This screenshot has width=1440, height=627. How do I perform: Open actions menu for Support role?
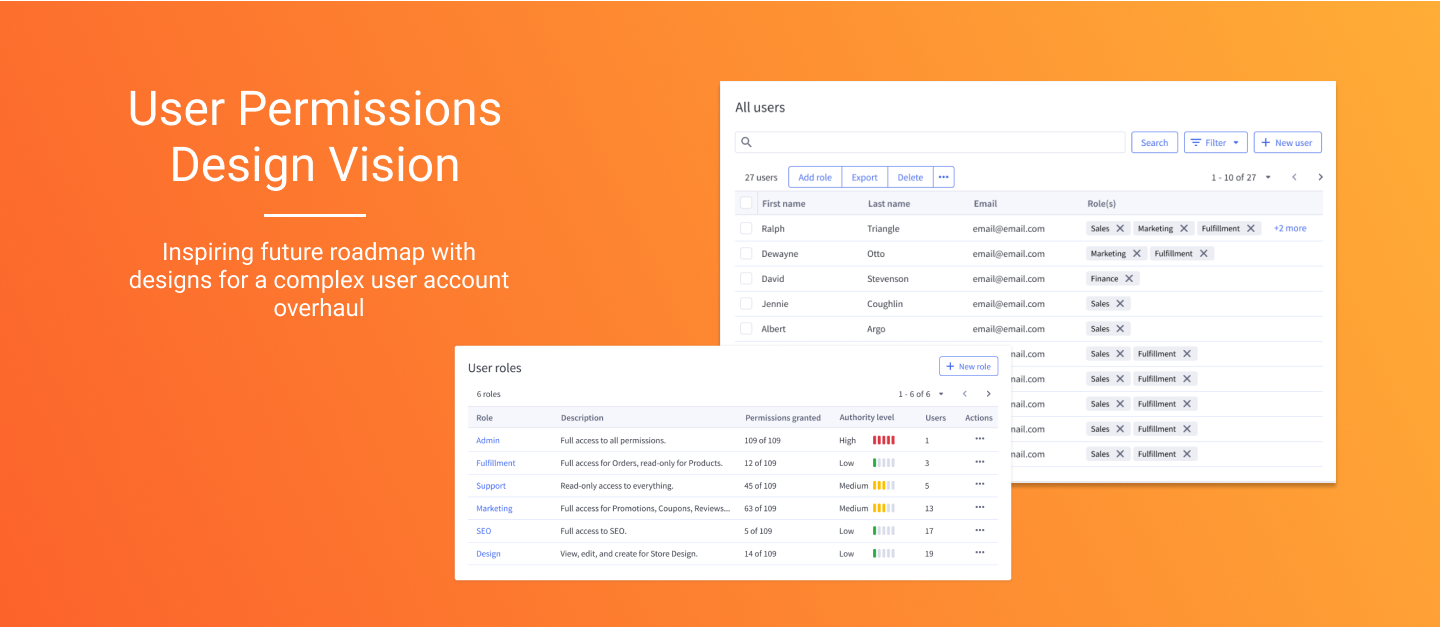pyautogui.click(x=979, y=485)
